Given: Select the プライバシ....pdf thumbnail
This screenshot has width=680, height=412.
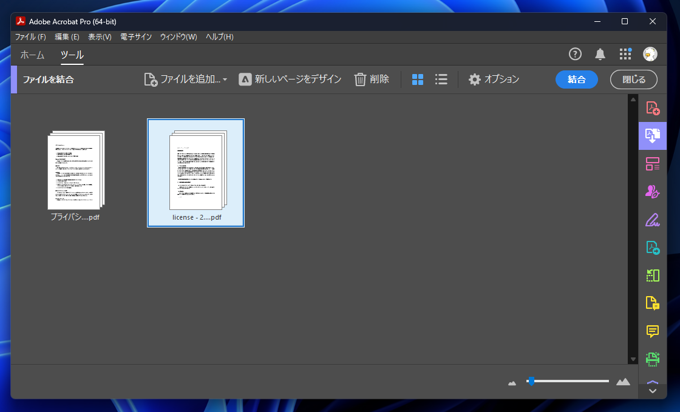Looking at the screenshot, I should click(76, 175).
